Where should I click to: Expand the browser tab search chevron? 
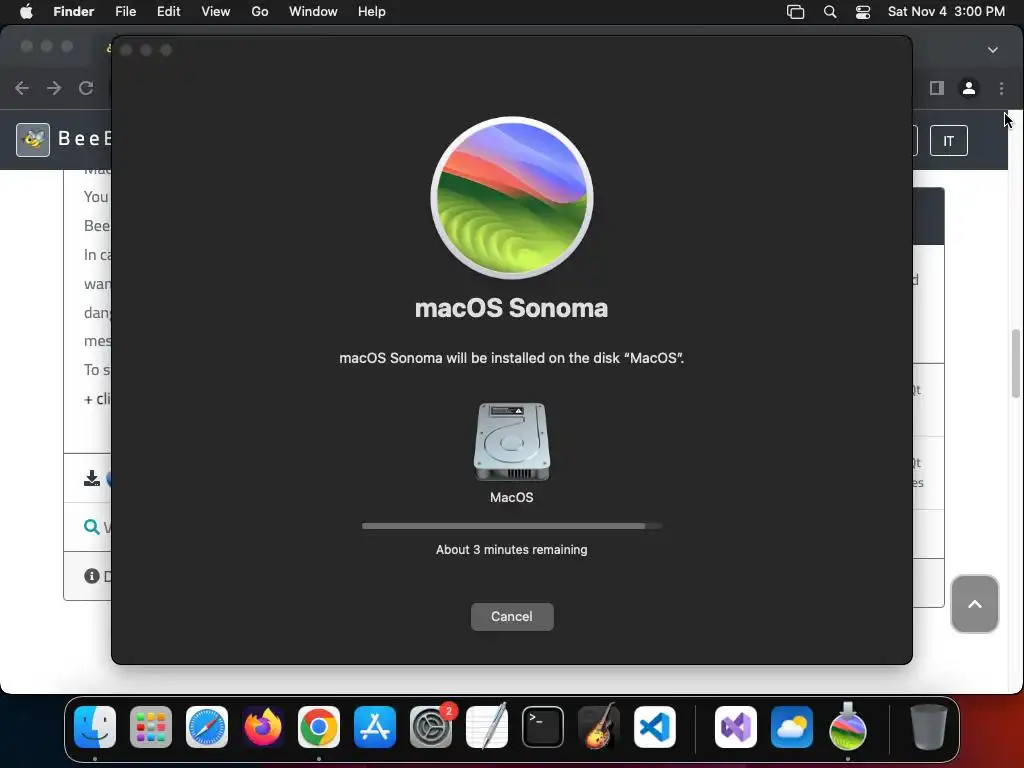[x=993, y=50]
